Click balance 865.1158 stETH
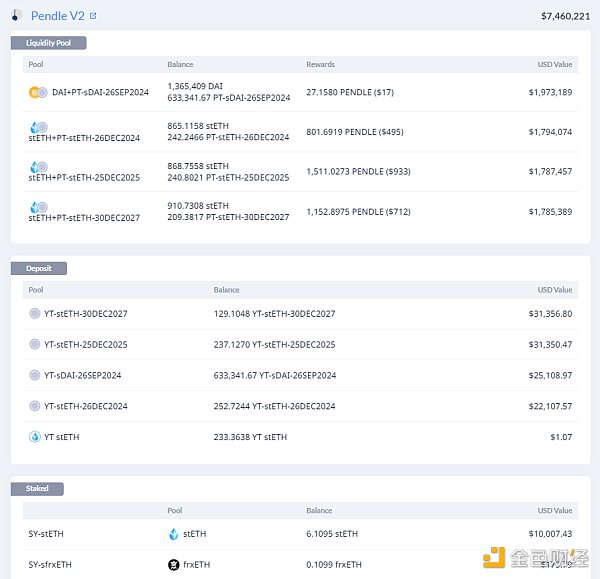600x579 pixels. tap(198, 126)
